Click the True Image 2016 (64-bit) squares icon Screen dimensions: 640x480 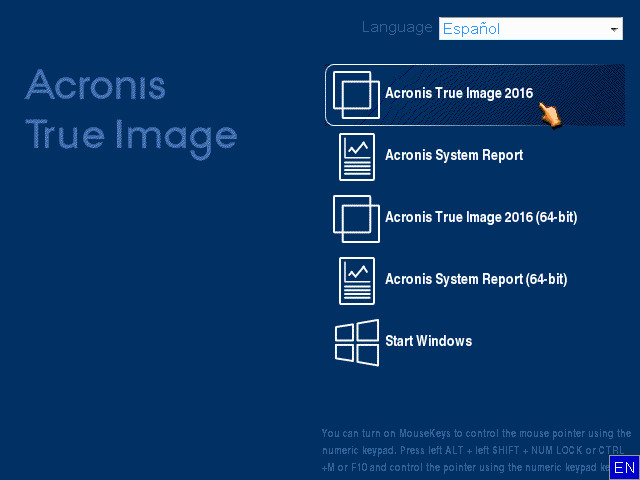[356, 219]
